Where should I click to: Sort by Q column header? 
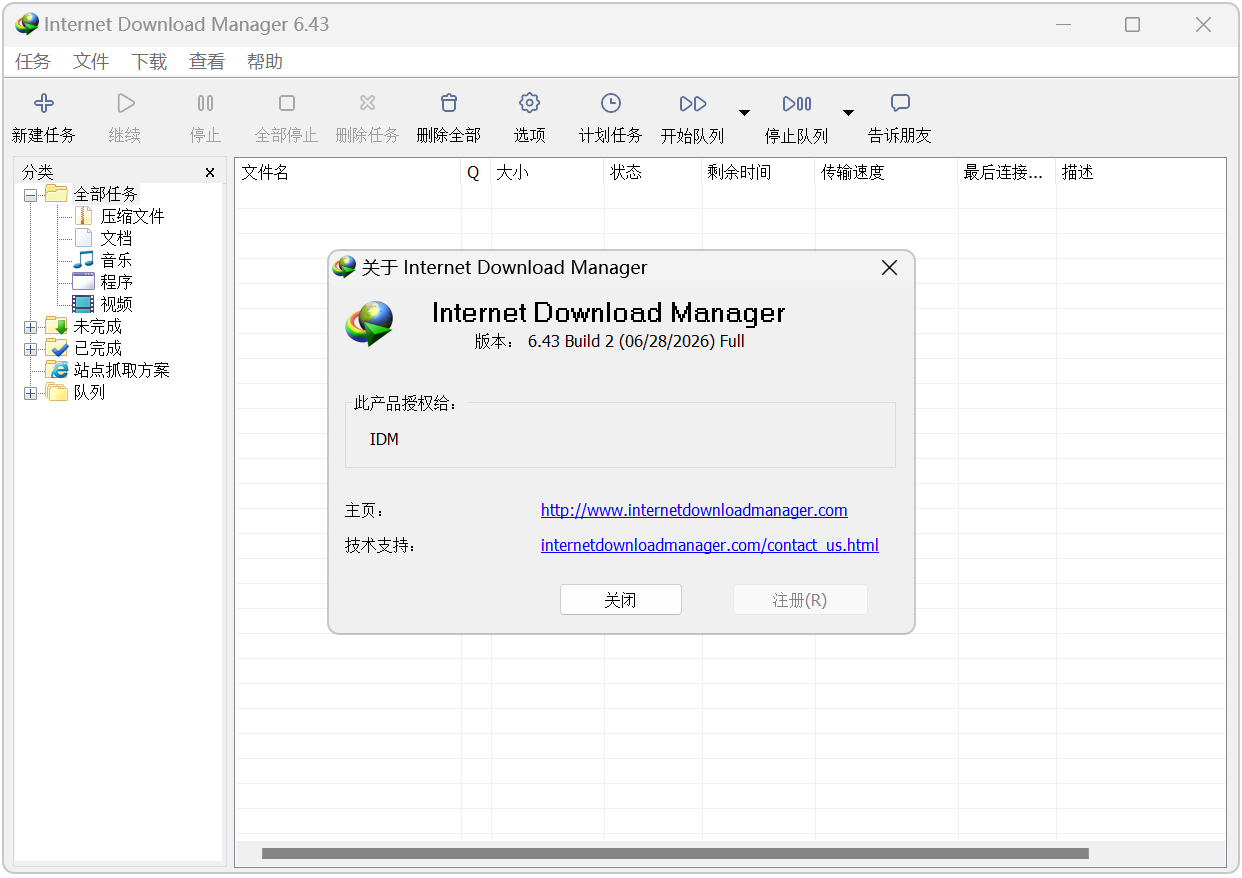coord(476,173)
